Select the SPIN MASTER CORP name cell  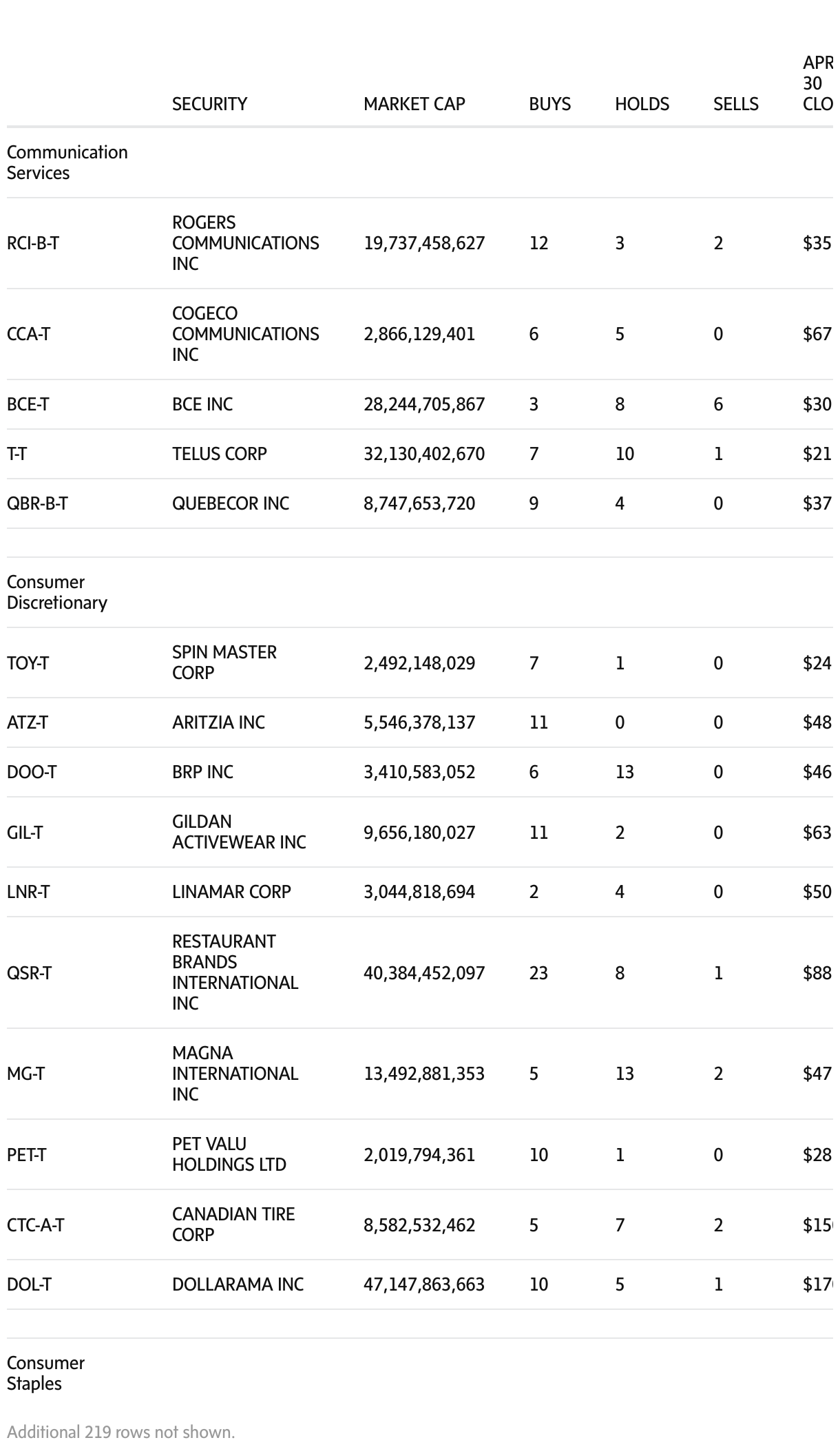tap(224, 663)
